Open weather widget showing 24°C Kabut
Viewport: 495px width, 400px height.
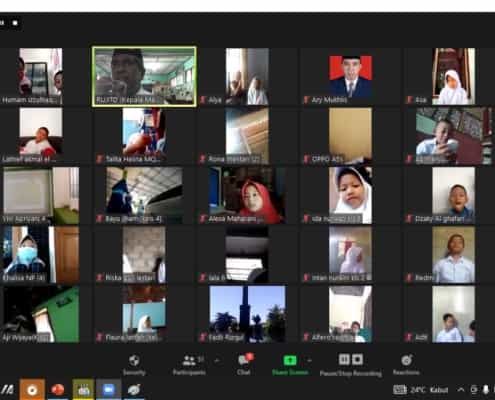(x=421, y=389)
